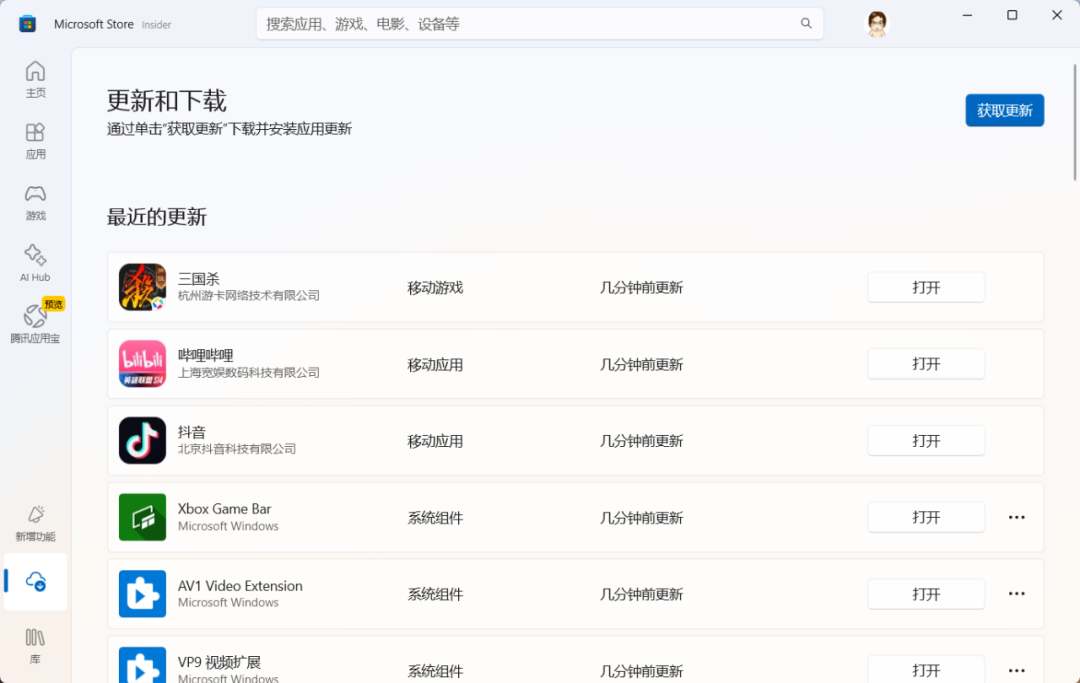The height and width of the screenshot is (683, 1080).
Task: Open AI Hub in the sidebar
Action: tap(35, 263)
